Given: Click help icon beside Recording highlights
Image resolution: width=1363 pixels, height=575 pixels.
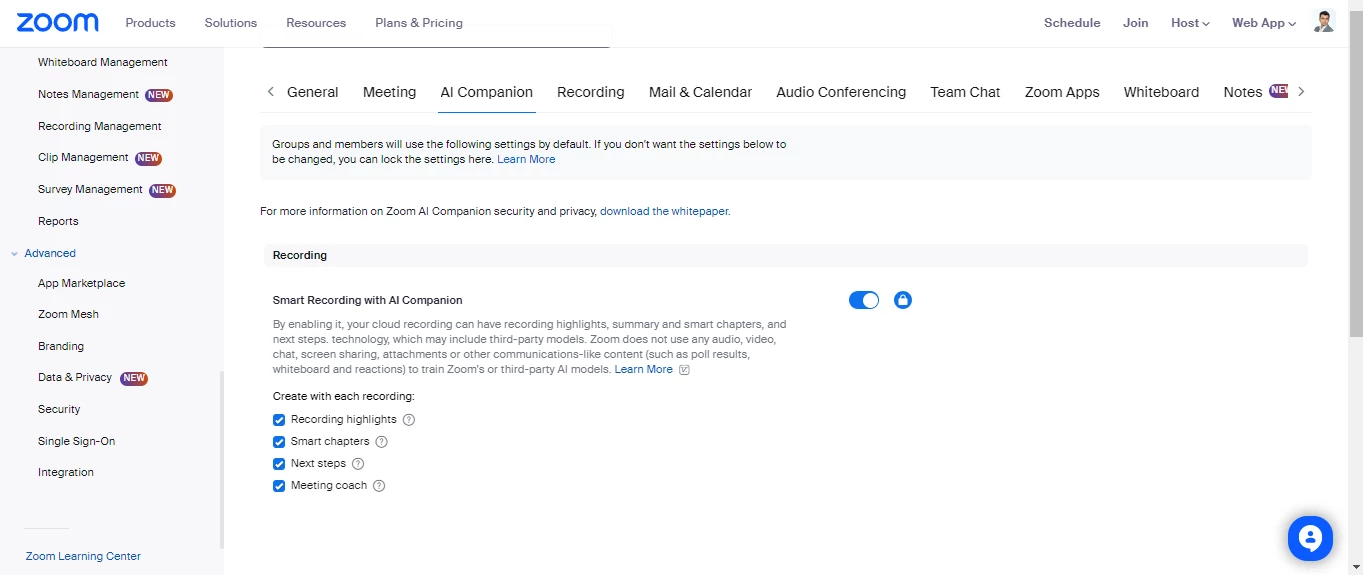Looking at the screenshot, I should 408,420.
